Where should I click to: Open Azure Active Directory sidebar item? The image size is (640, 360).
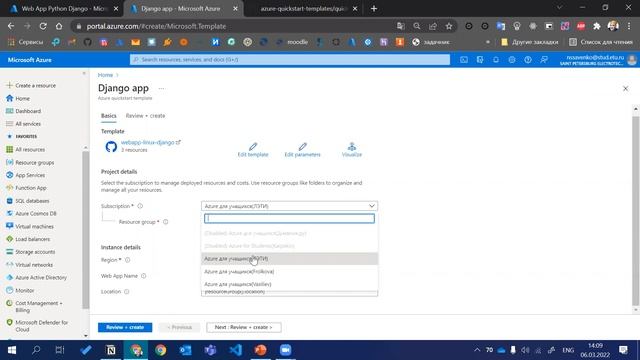click(x=36, y=278)
